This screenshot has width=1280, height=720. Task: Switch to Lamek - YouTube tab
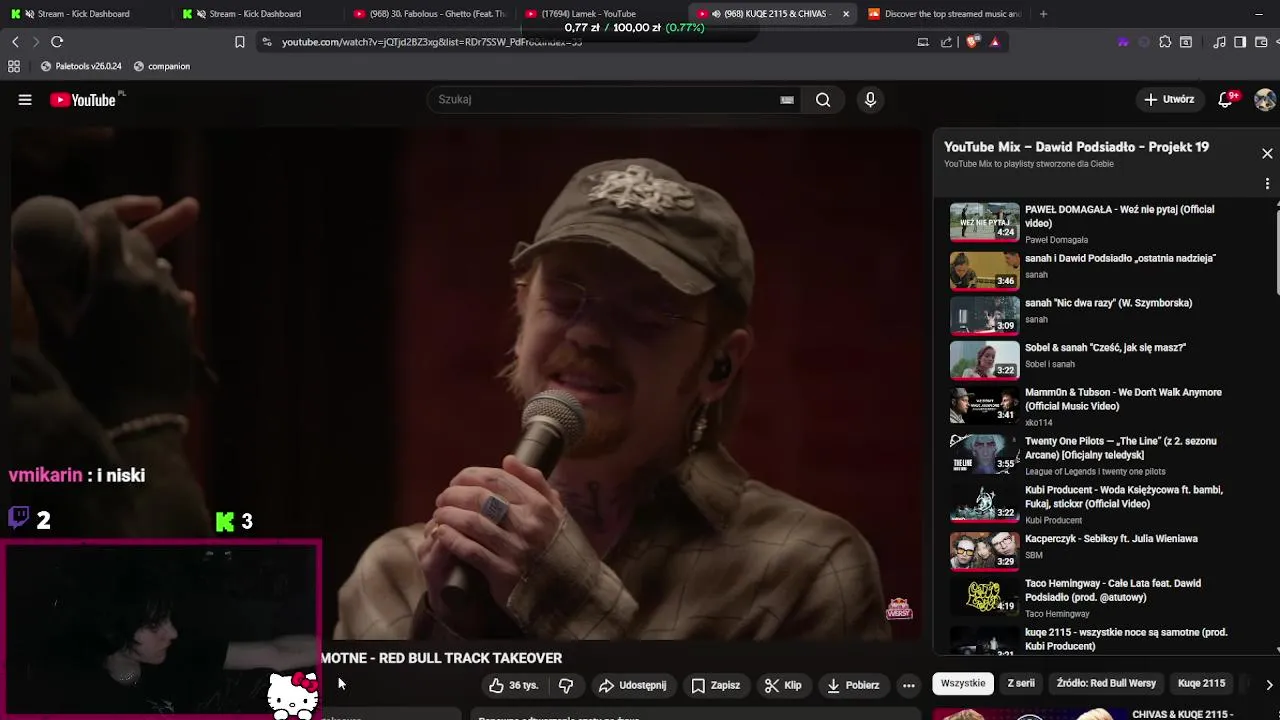pyautogui.click(x=601, y=14)
